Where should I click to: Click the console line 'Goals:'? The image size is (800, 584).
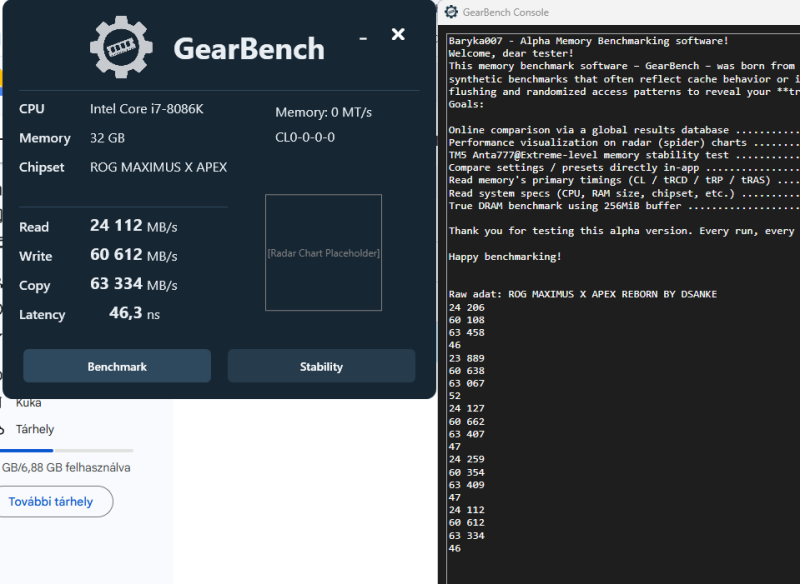tap(466, 104)
